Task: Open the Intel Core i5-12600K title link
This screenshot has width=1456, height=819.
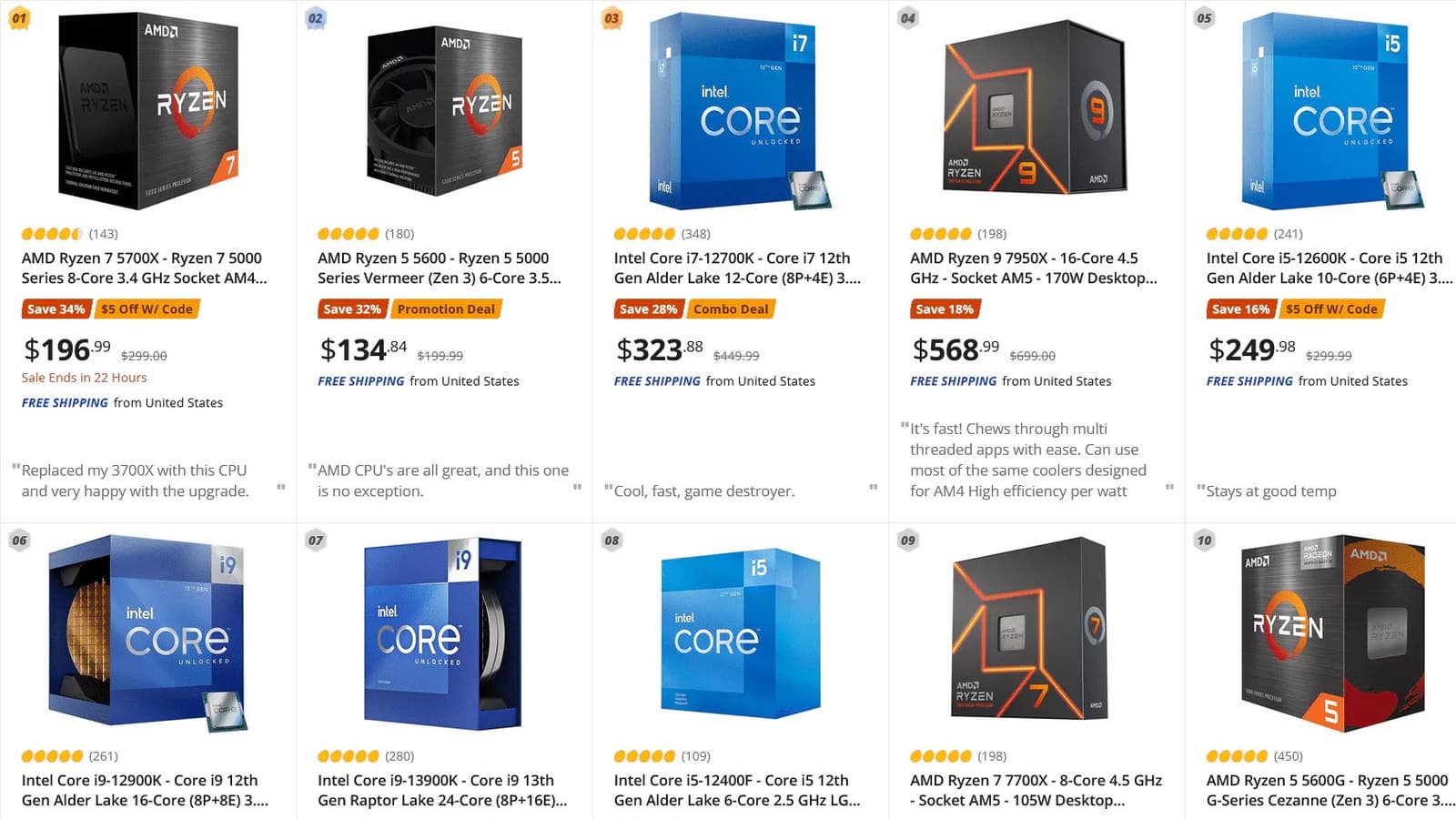Action: 1328,268
